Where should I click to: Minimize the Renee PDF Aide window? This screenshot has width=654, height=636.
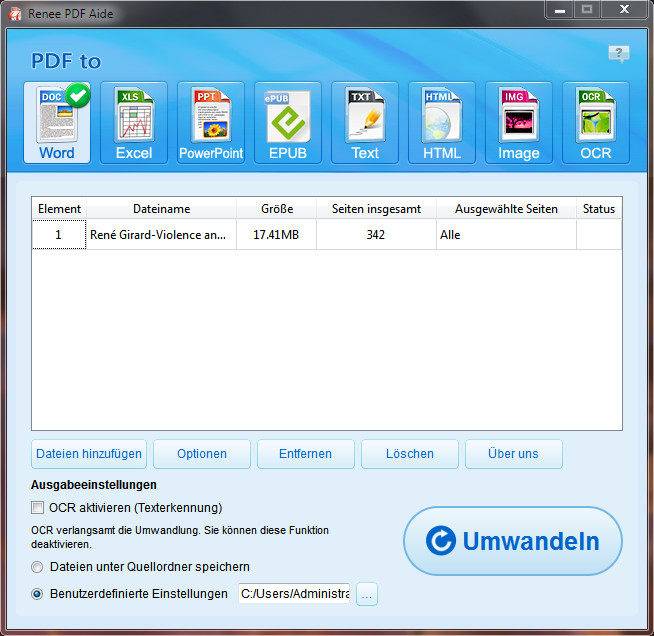pos(560,10)
